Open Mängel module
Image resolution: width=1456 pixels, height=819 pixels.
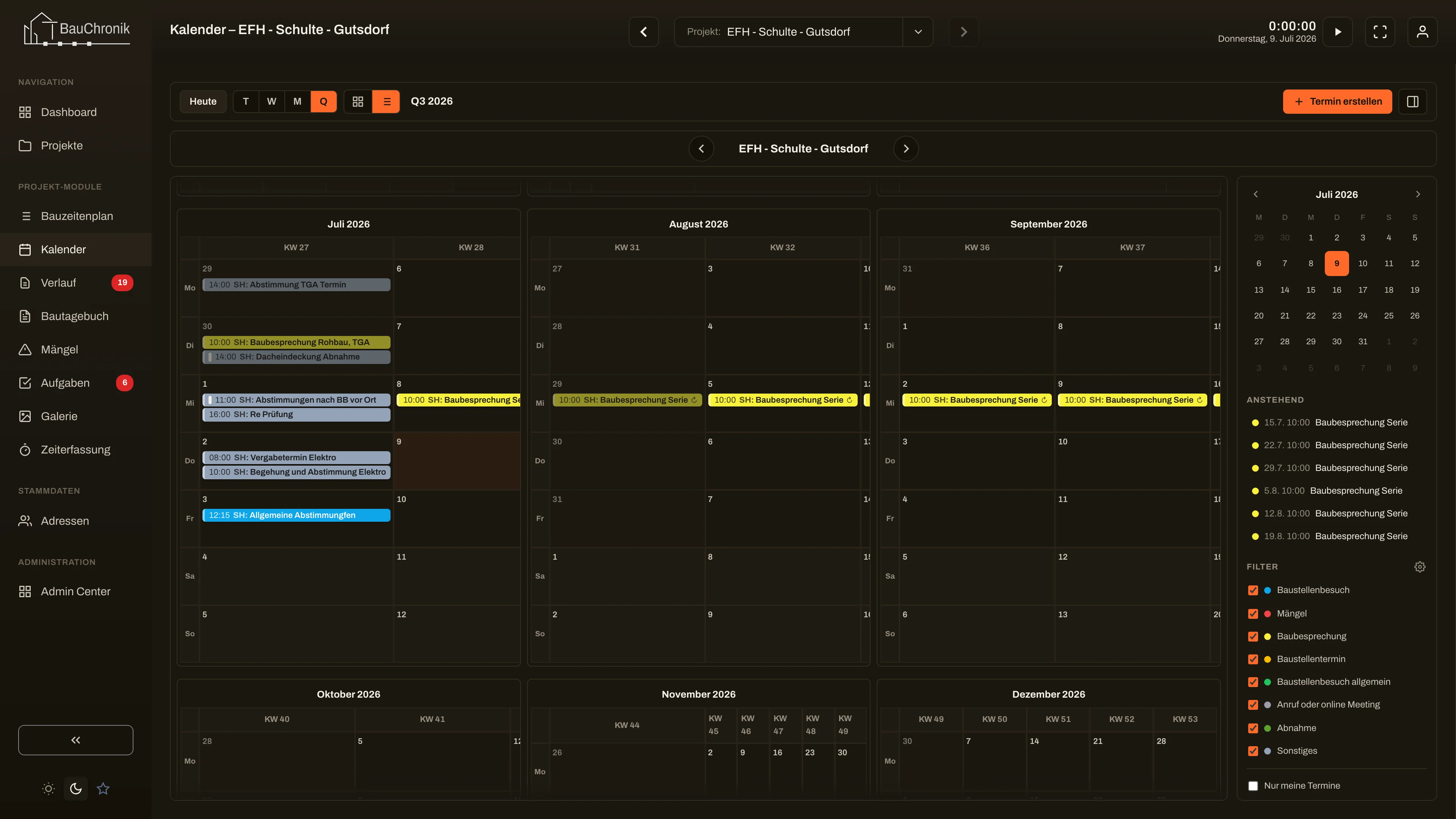(76, 349)
